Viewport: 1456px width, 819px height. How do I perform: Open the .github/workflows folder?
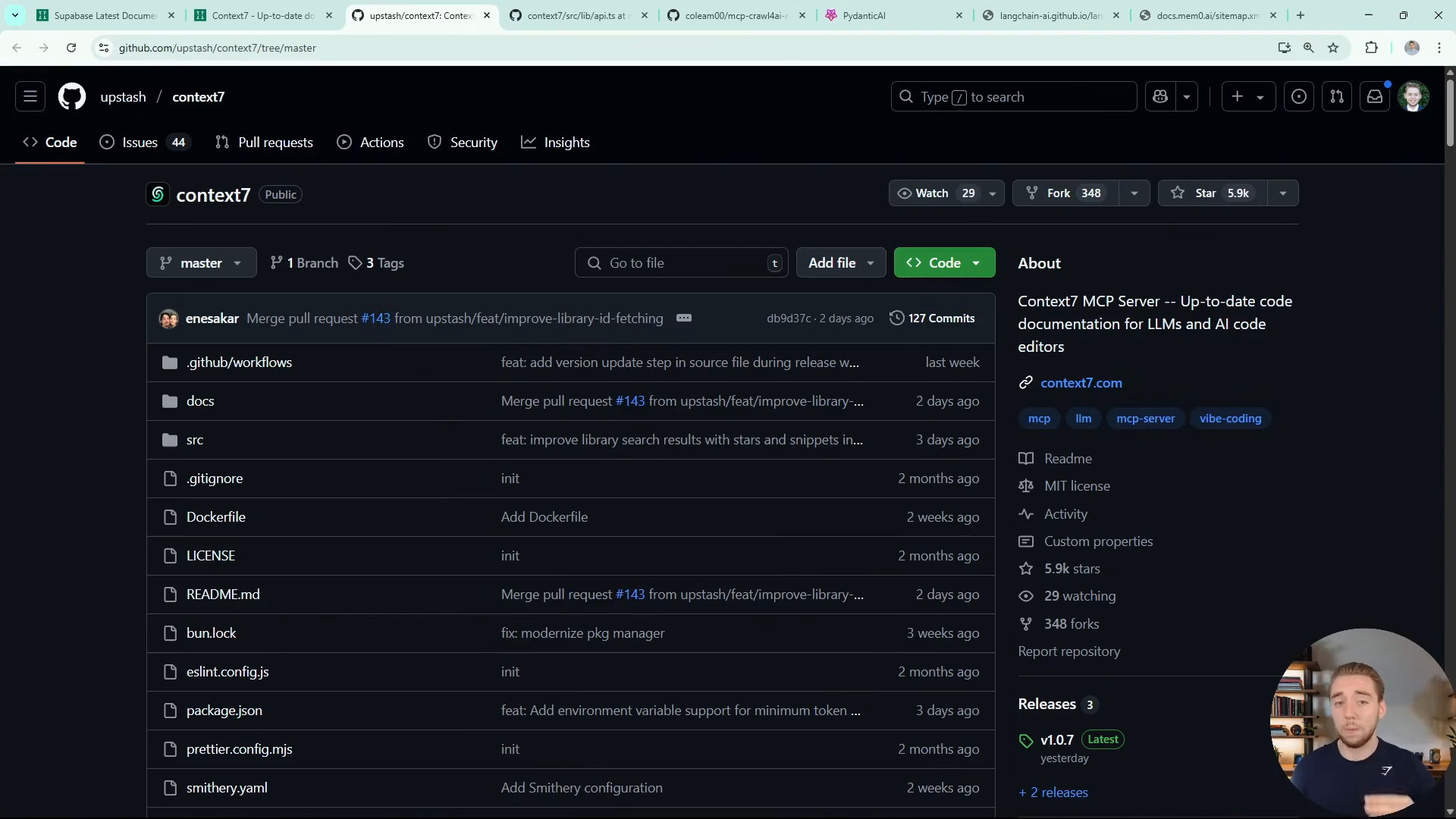[x=239, y=362]
